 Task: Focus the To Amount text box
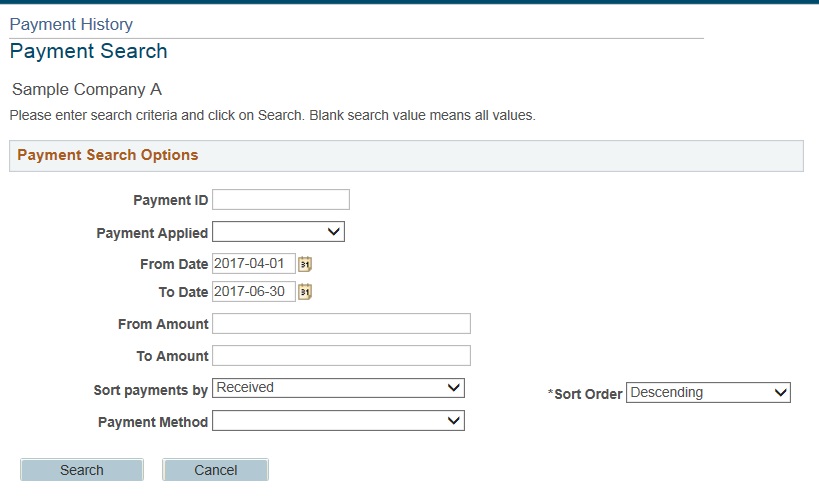tap(342, 356)
